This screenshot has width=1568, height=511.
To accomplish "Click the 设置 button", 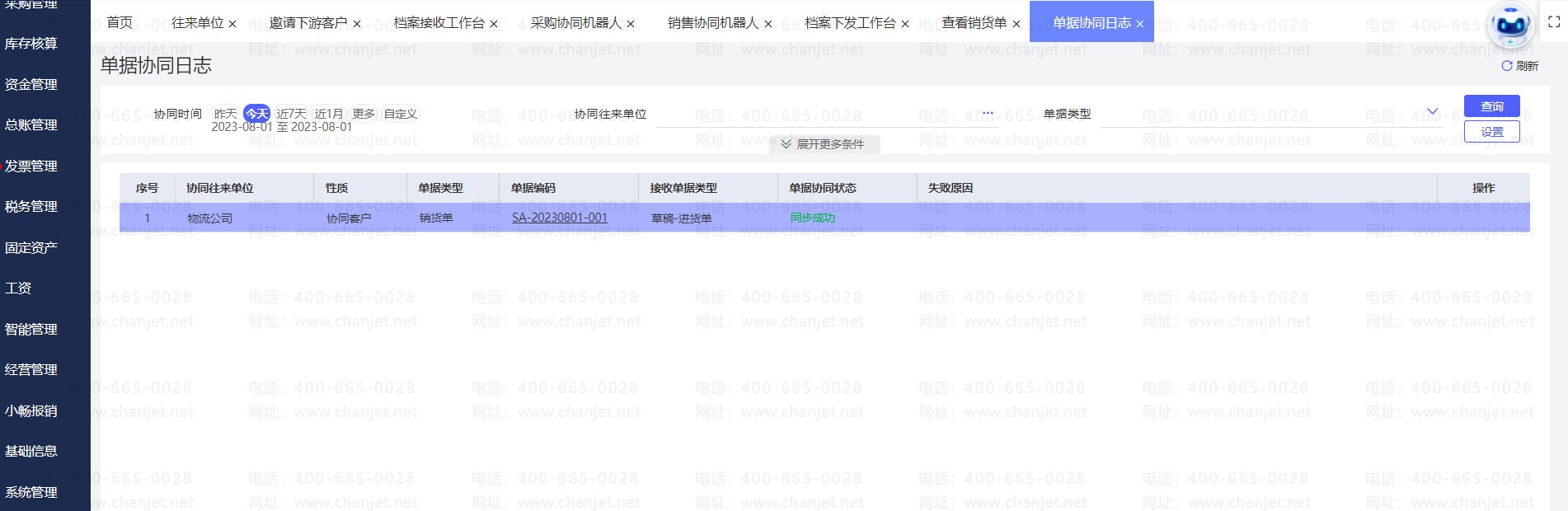I will click(1491, 132).
